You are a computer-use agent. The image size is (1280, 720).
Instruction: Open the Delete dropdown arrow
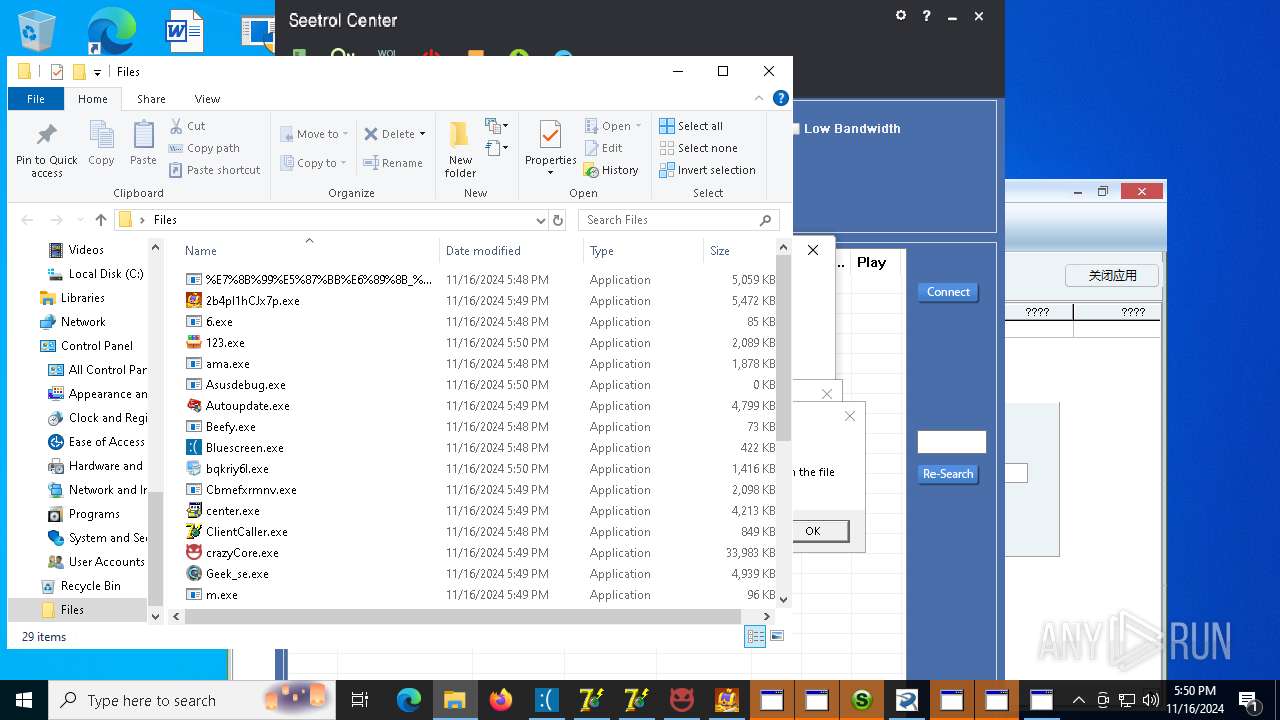coord(423,134)
